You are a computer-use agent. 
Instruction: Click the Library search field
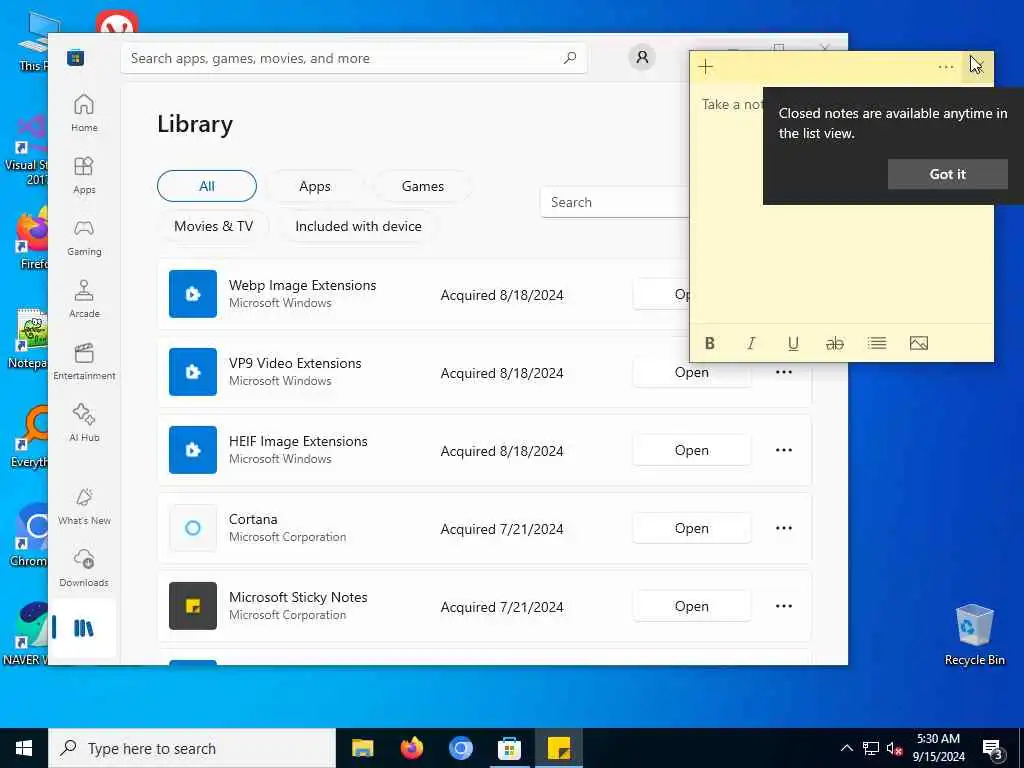tap(615, 202)
